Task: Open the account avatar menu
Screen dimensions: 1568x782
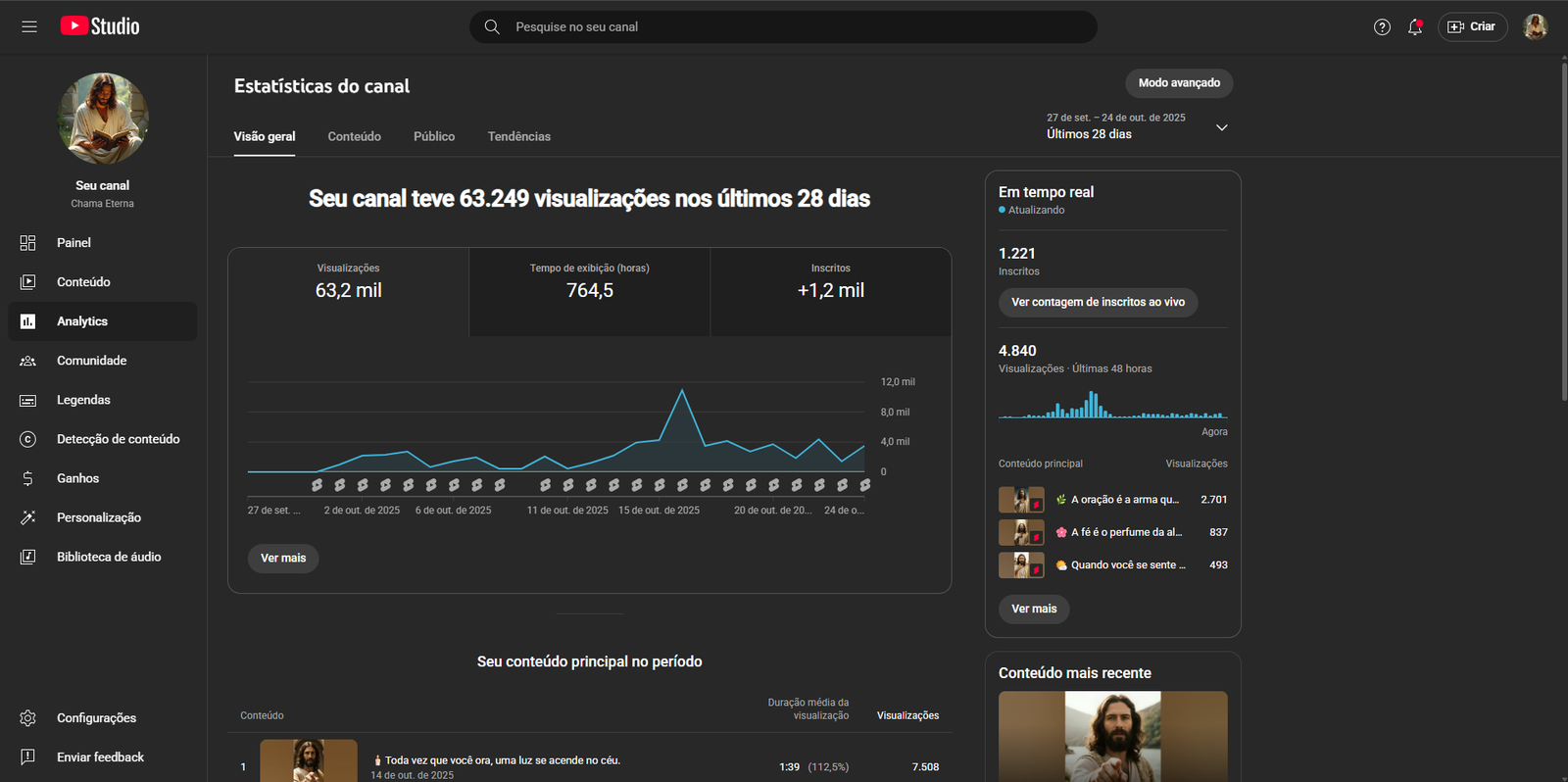Action: tap(1535, 27)
